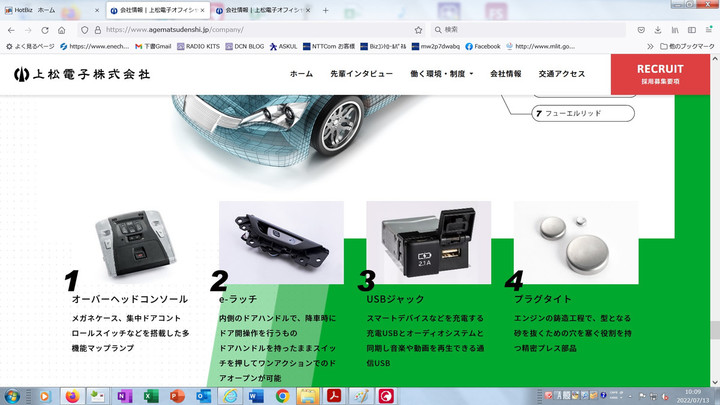This screenshot has height=405, width=720.
Task: Click the page scrollbar up arrow
Action: click(715, 59)
